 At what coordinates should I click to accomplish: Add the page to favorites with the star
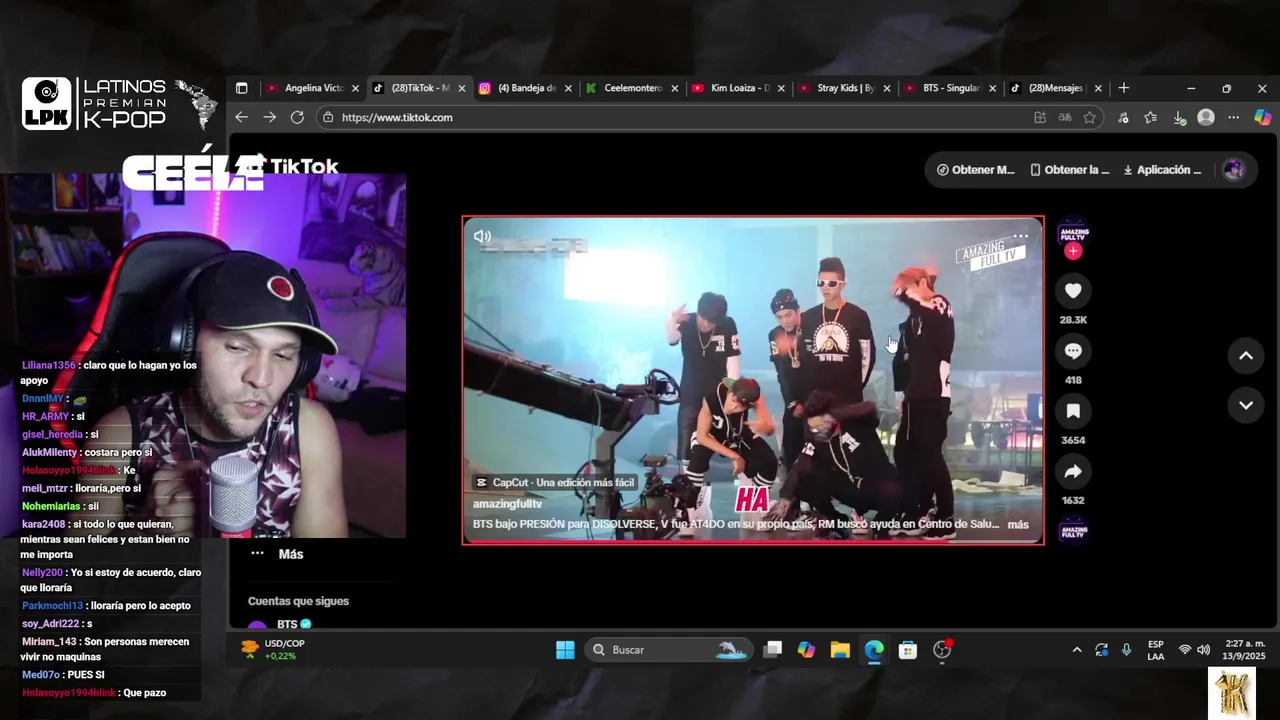tap(1090, 117)
